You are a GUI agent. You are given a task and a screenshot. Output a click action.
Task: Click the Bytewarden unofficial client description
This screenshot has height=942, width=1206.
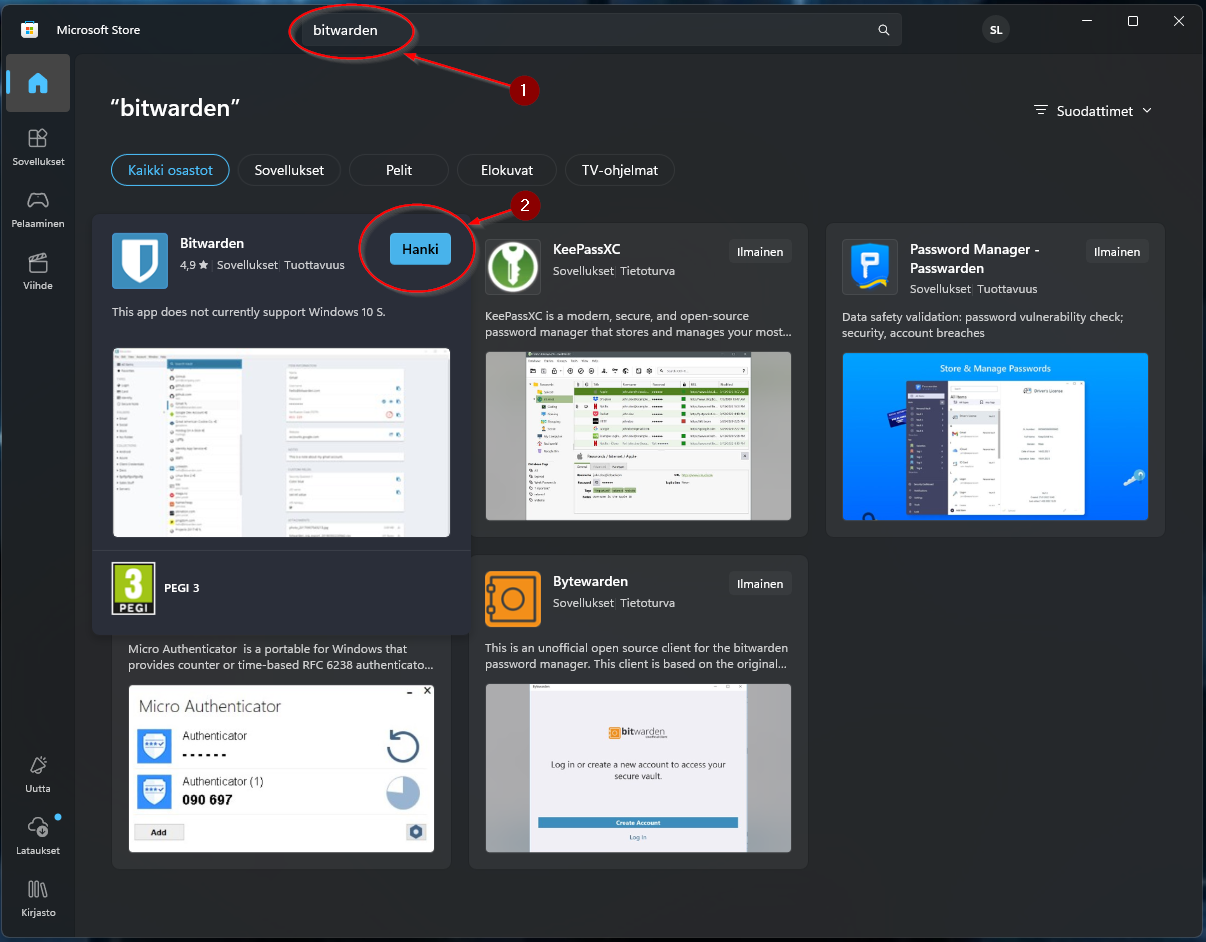point(638,657)
